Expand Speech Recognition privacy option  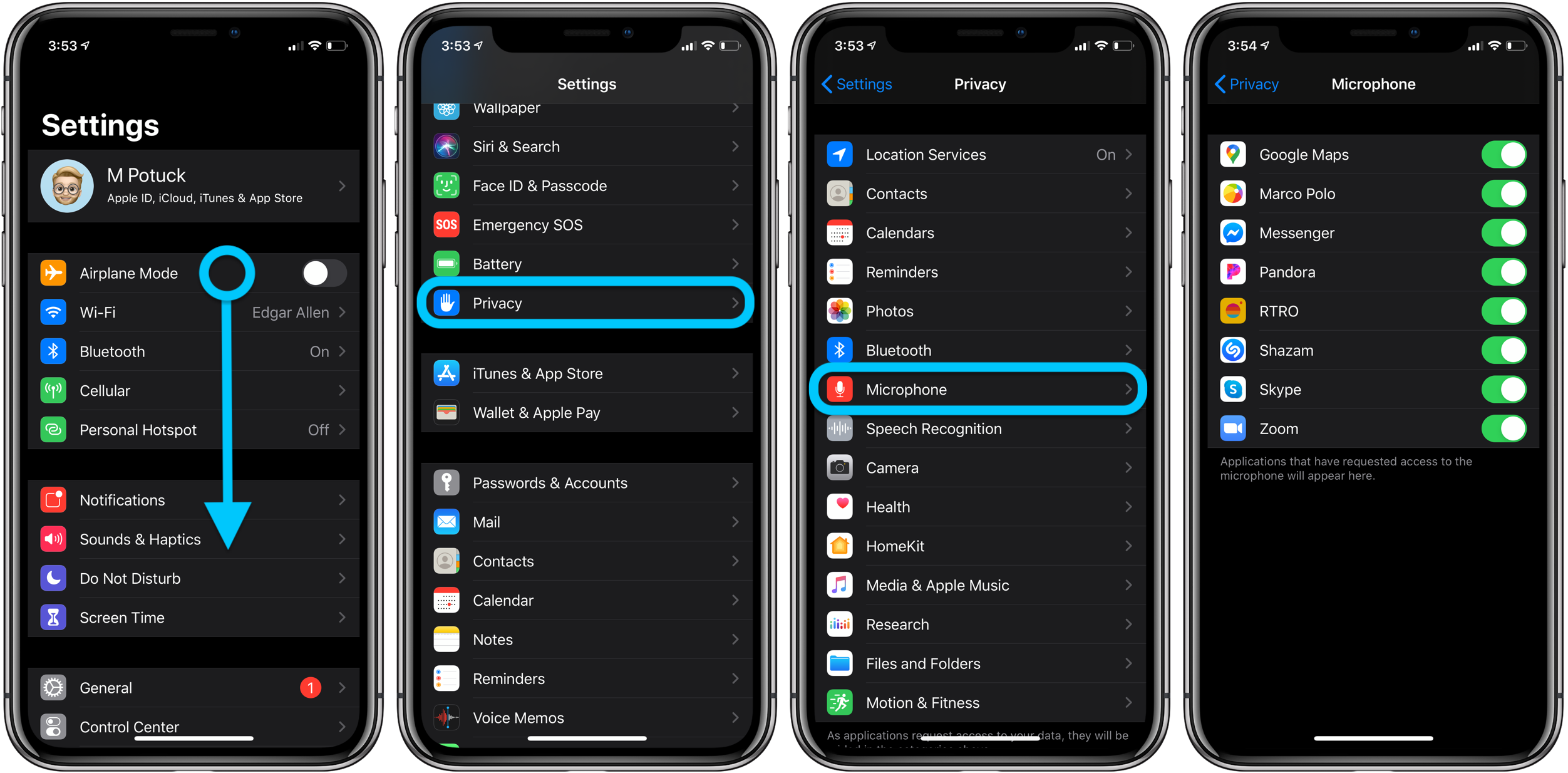980,429
